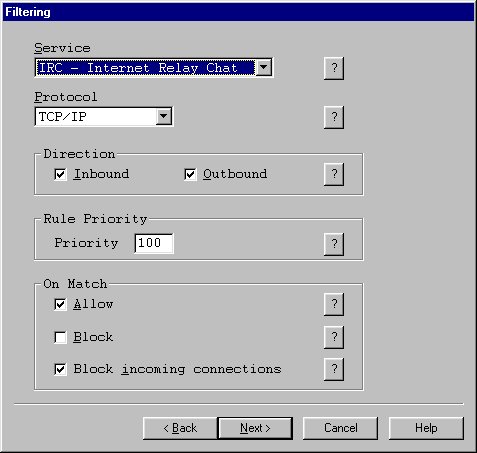Proceed with the Next button
The width and height of the screenshot is (477, 453).
click(x=255, y=428)
